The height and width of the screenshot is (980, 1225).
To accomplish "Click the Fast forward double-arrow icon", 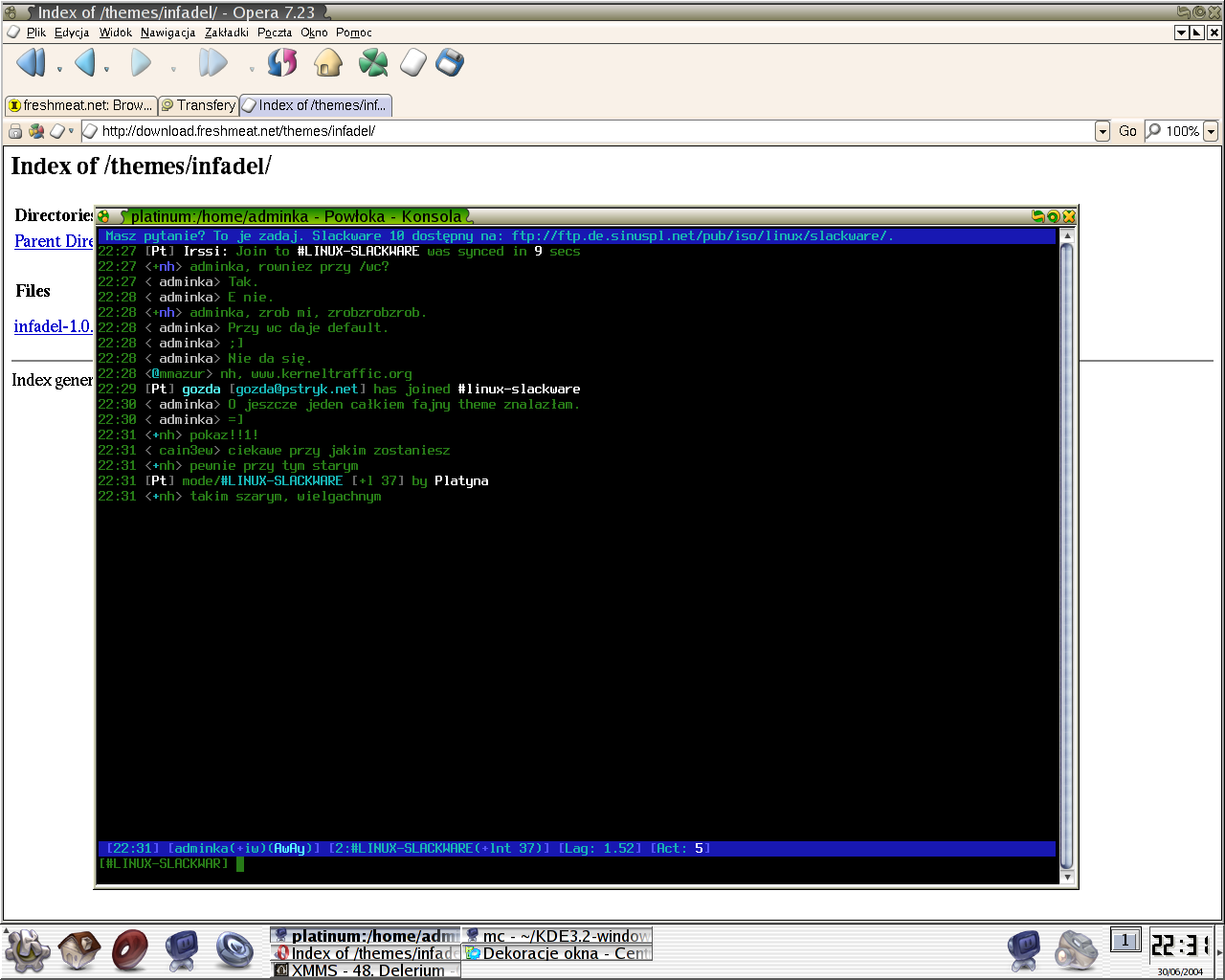I will click(212, 63).
